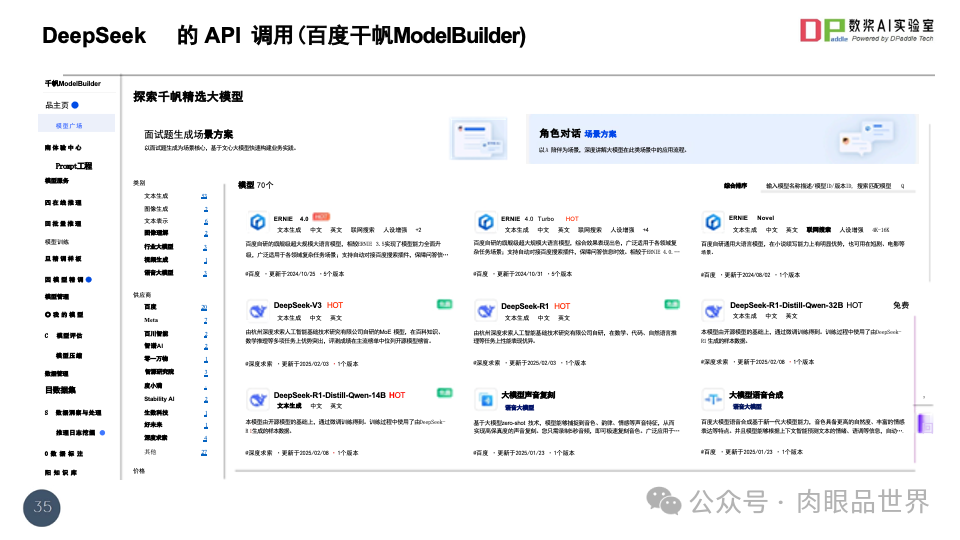This screenshot has height=540, width=960.
Task: Filter supplier by Stability AI
Action: click(x=159, y=399)
